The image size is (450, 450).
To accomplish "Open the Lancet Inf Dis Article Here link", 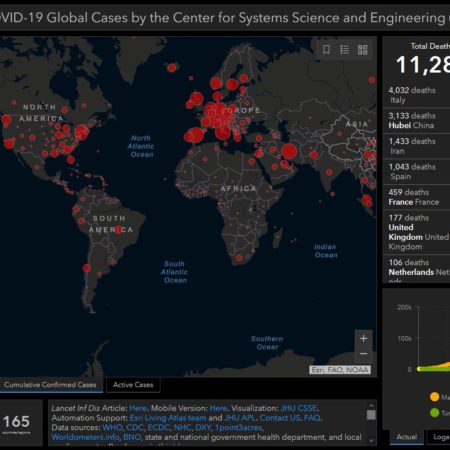I will click(x=138, y=408).
